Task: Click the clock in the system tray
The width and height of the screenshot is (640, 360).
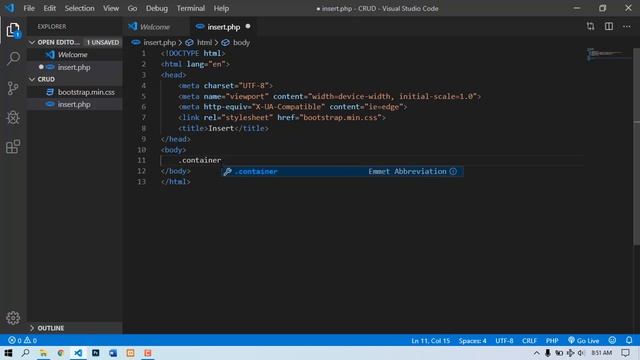Action: [x=602, y=353]
